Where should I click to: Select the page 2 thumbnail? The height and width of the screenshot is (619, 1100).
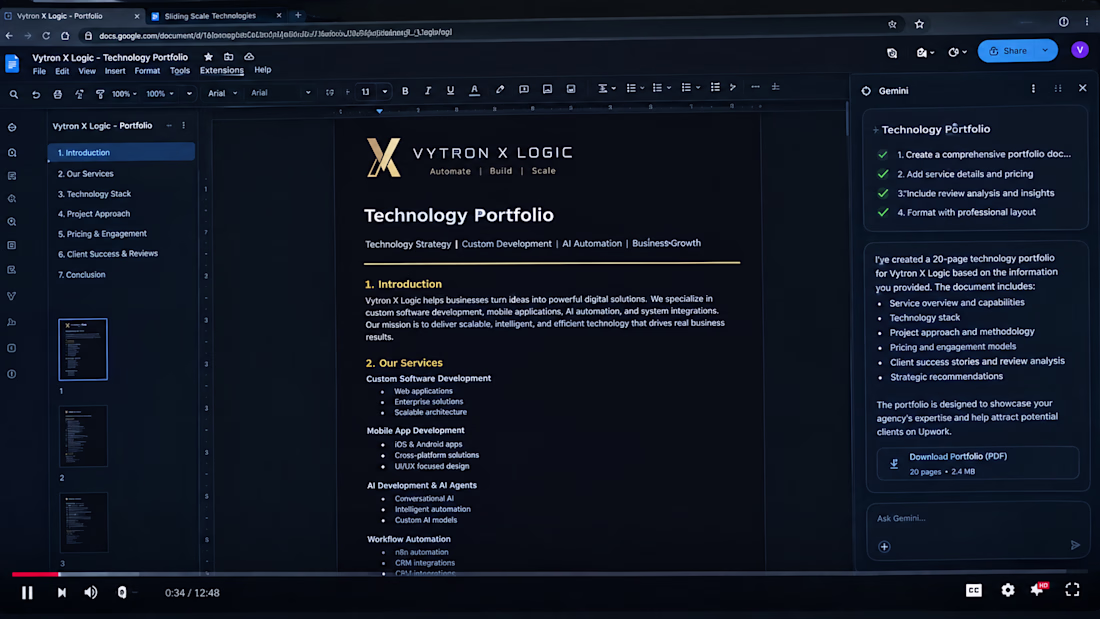tap(83, 437)
